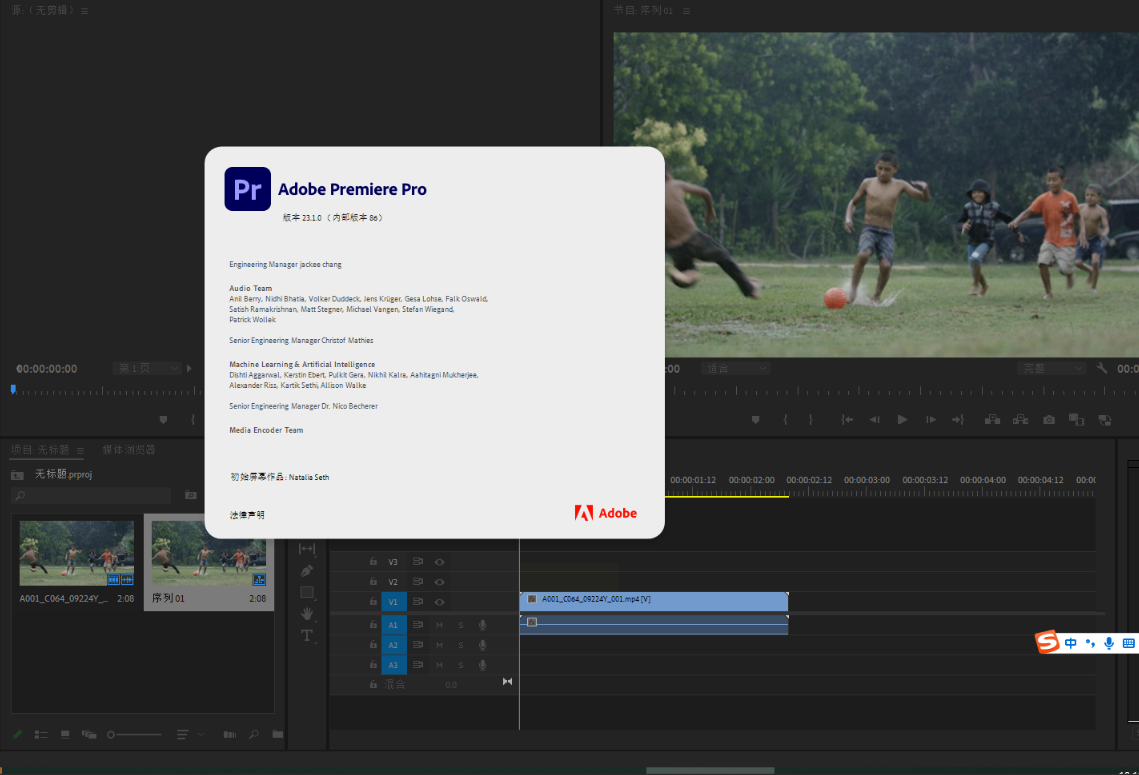Adjust the thumbnail size zoom slider
This screenshot has height=775, width=1139.
tap(134, 735)
